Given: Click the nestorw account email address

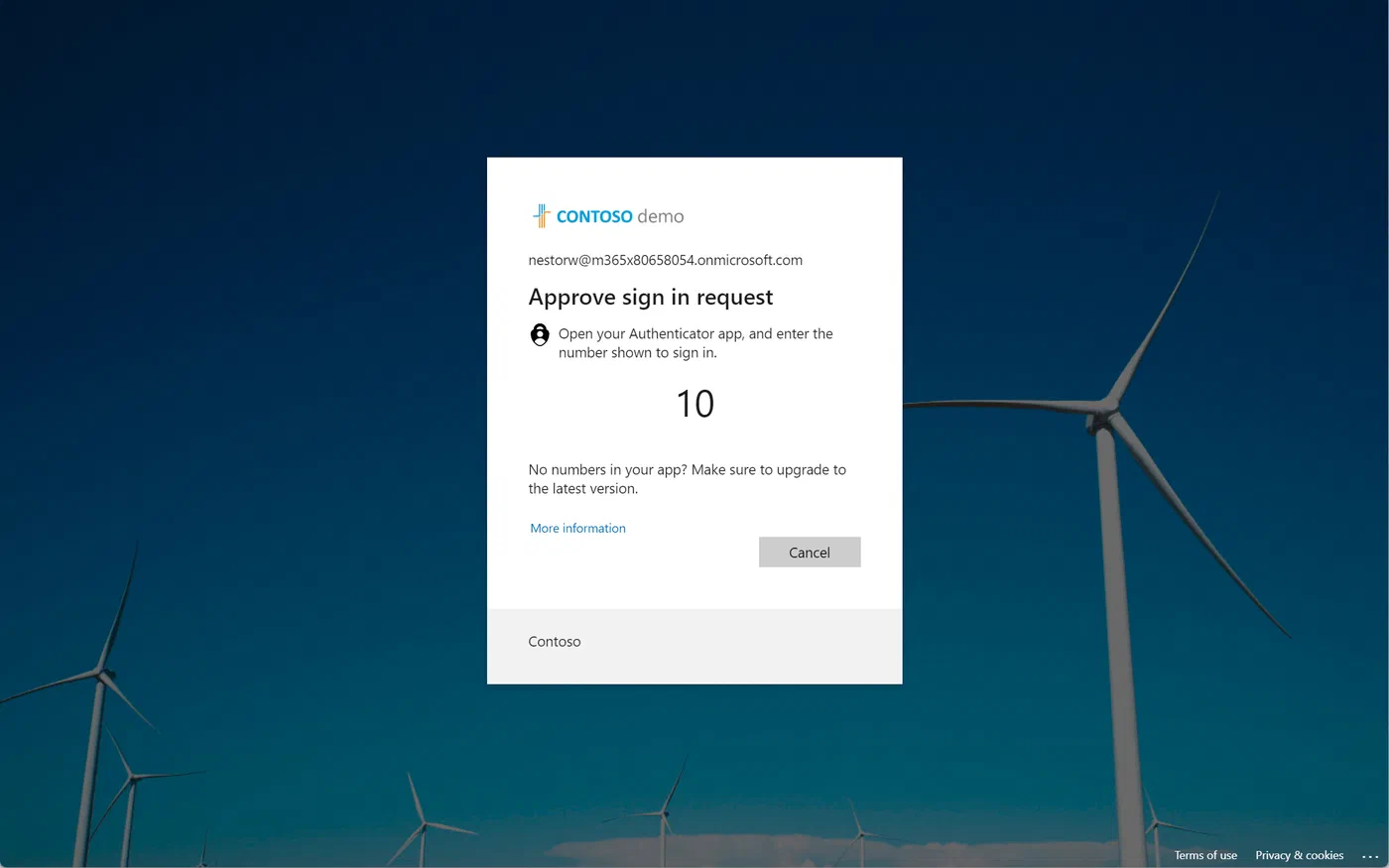Looking at the screenshot, I should (665, 260).
